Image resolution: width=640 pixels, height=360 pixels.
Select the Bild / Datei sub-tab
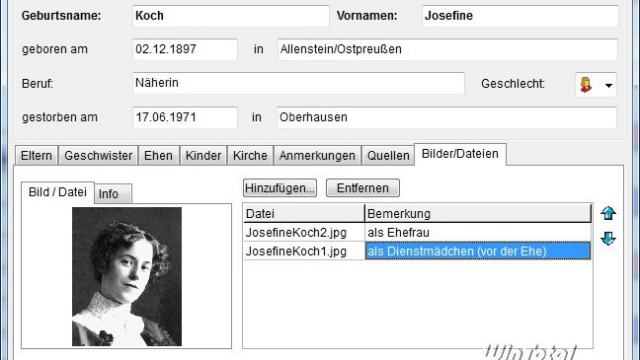(x=58, y=192)
